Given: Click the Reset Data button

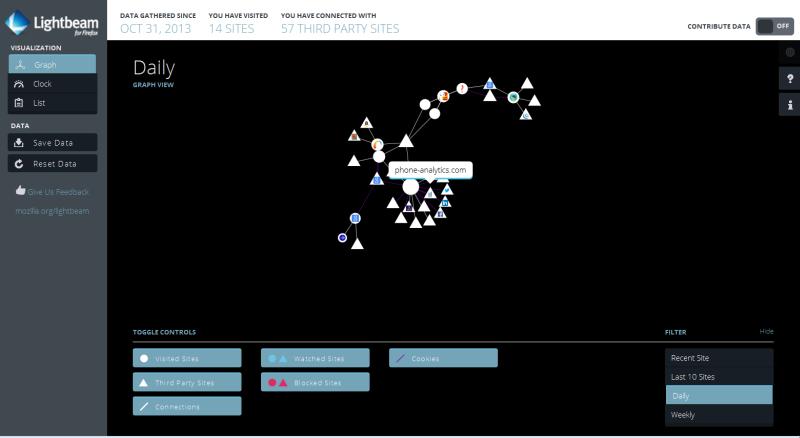Looking at the screenshot, I should point(52,163).
